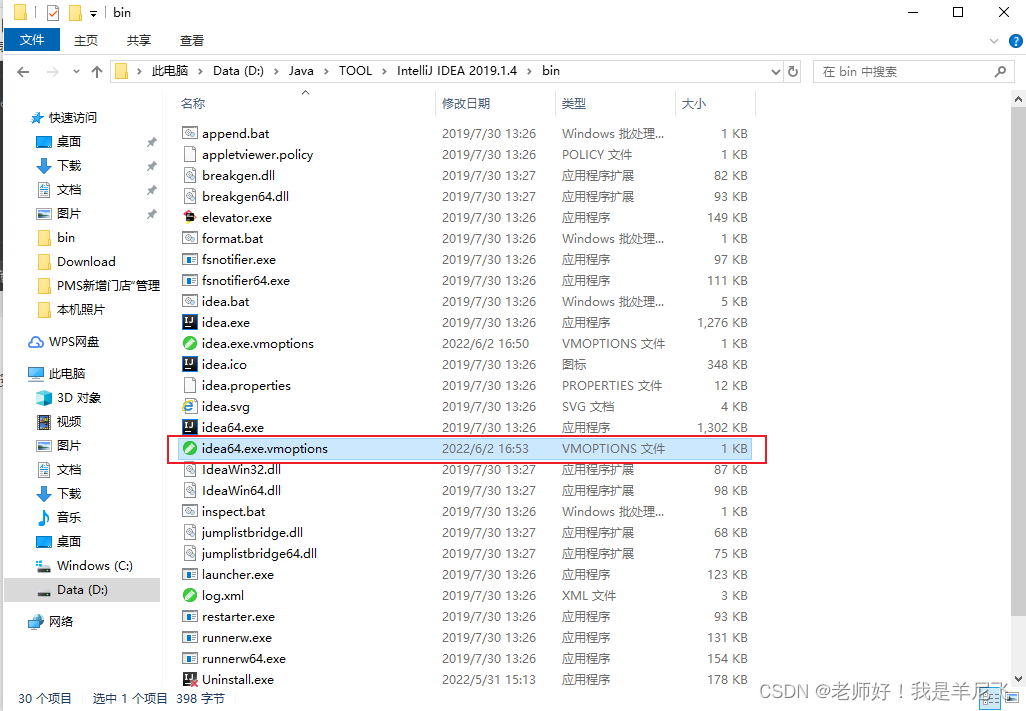Select the idea.properties file icon
The image size is (1026, 711).
pyautogui.click(x=190, y=385)
